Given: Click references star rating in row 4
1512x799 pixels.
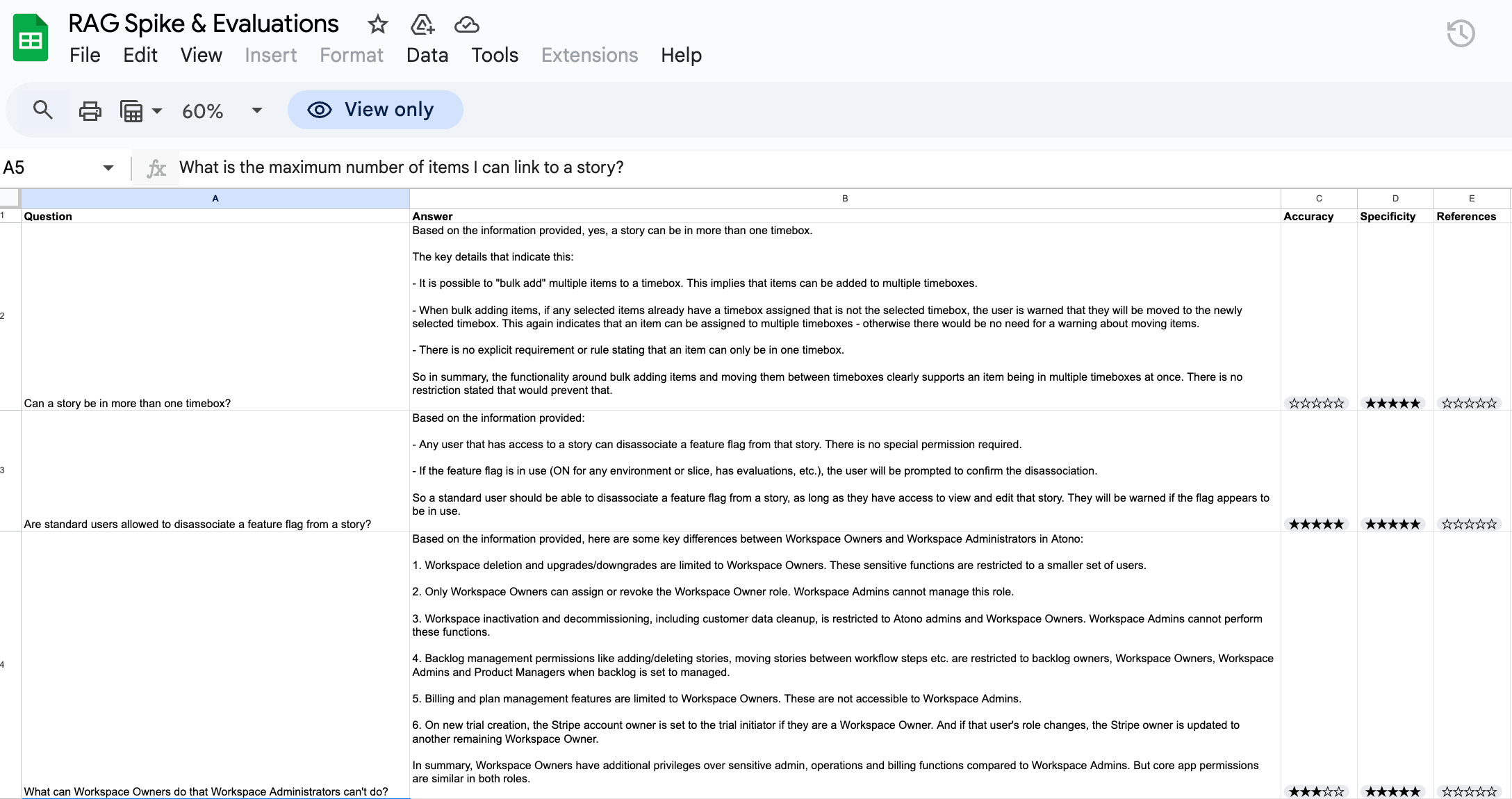Looking at the screenshot, I should pos(1469,791).
